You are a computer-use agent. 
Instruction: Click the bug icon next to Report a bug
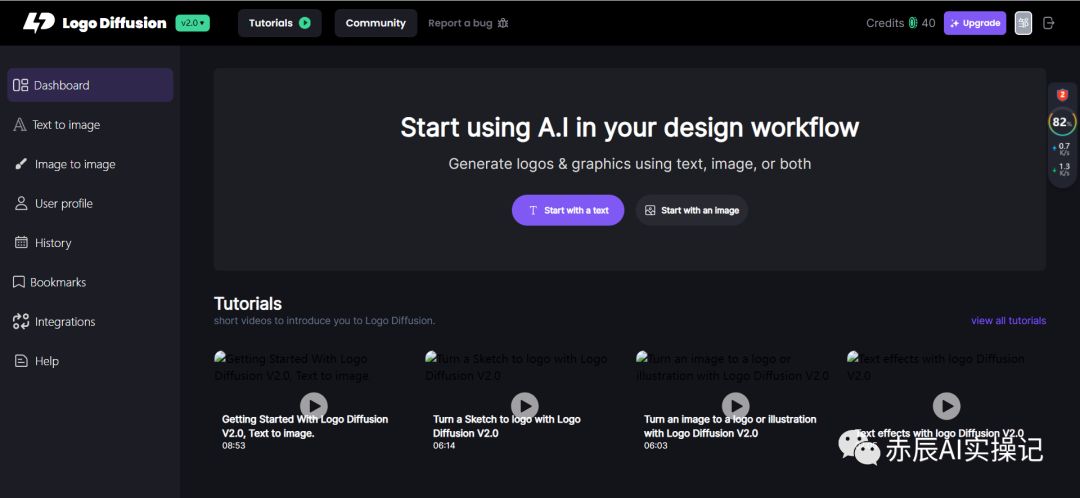tap(503, 23)
